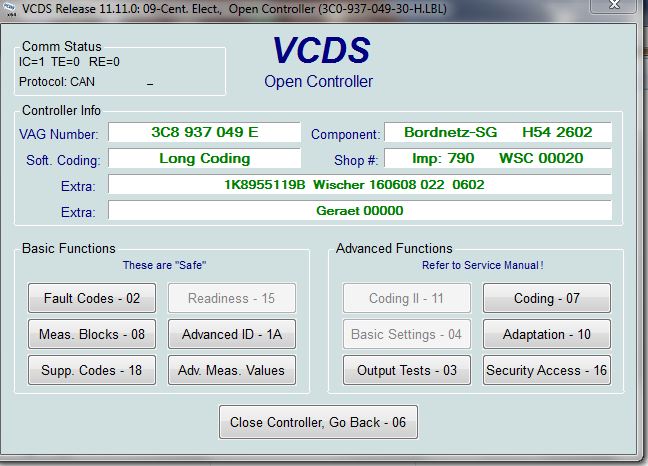Select the Component field Bordnetz-SG
The width and height of the screenshot is (648, 466).
[x=497, y=132]
